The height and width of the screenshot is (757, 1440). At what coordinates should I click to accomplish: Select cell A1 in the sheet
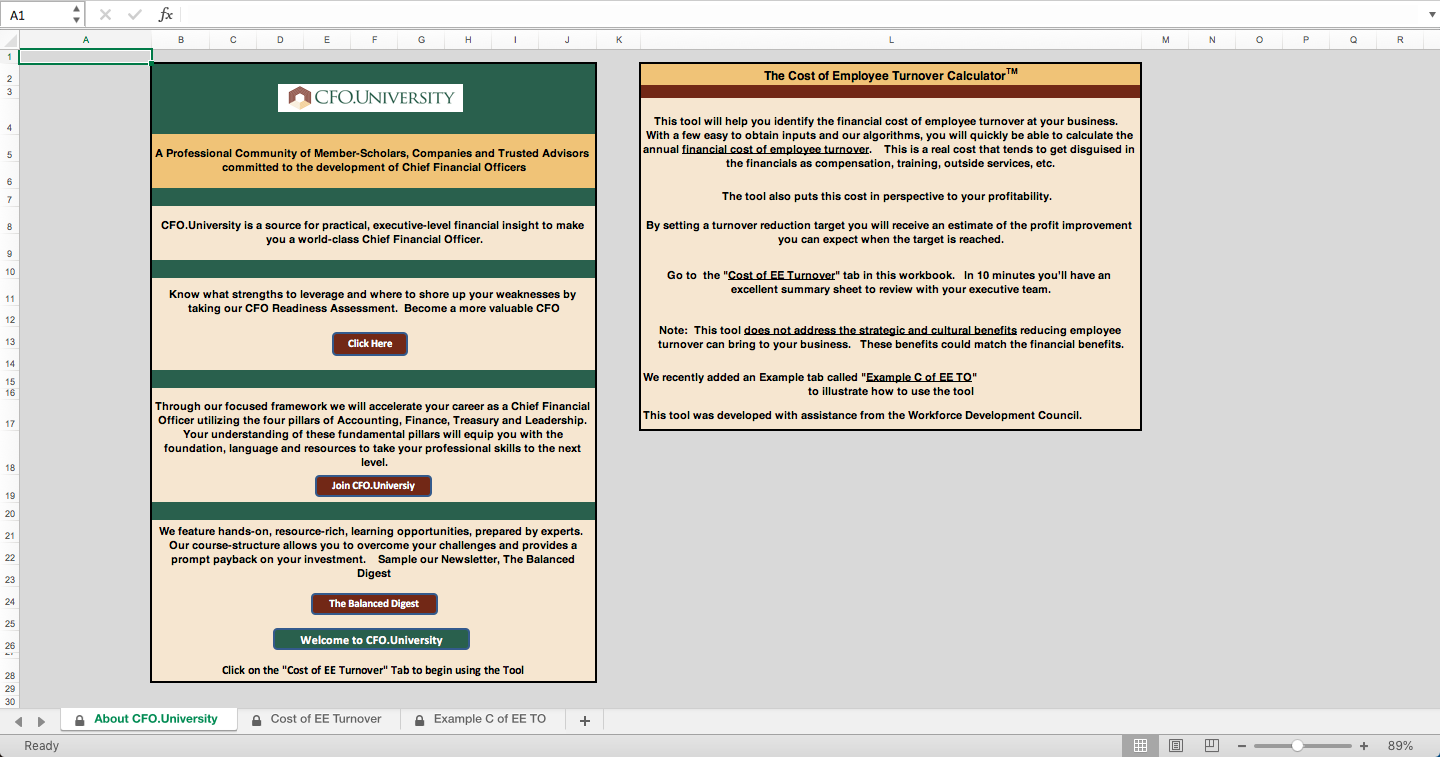(x=85, y=57)
